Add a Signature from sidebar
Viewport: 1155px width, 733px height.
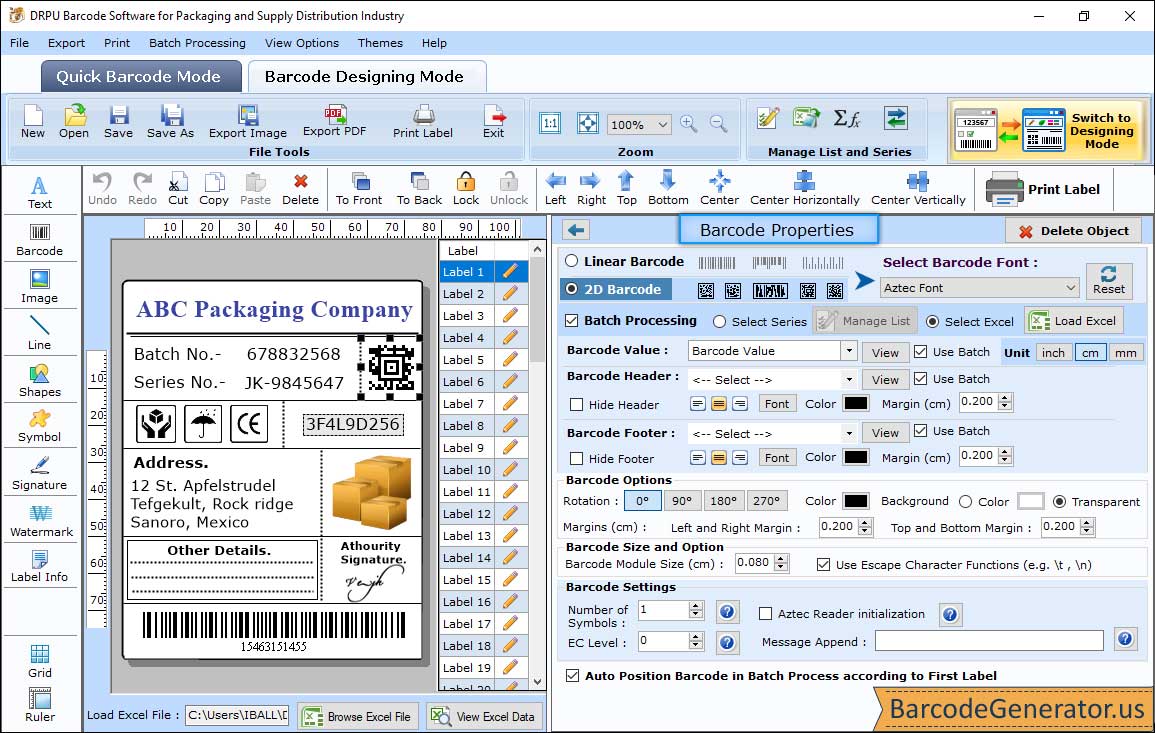40,474
